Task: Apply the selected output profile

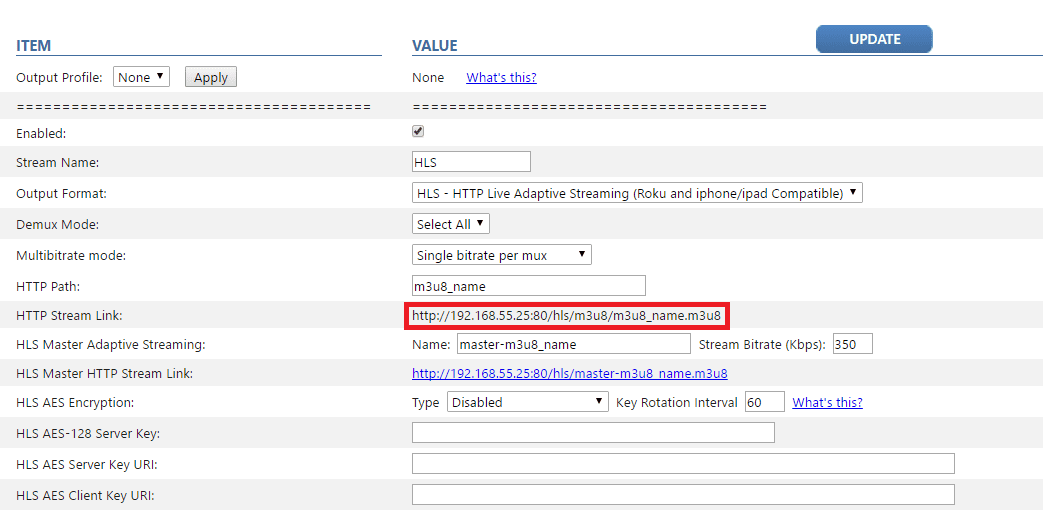Action: 211,77
